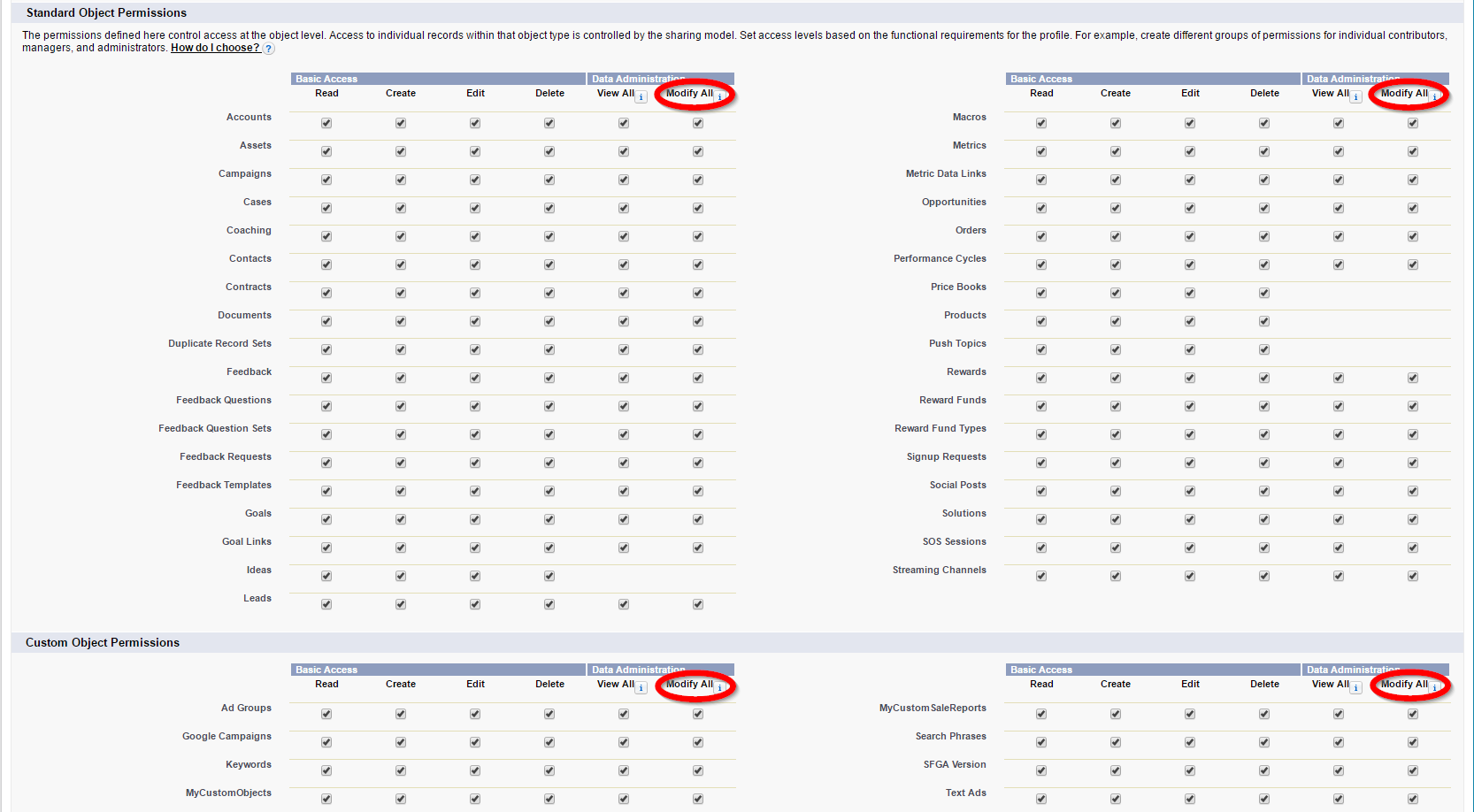This screenshot has height=812, width=1474.
Task: Toggle Modify All for Rewards
Action: click(x=1413, y=378)
